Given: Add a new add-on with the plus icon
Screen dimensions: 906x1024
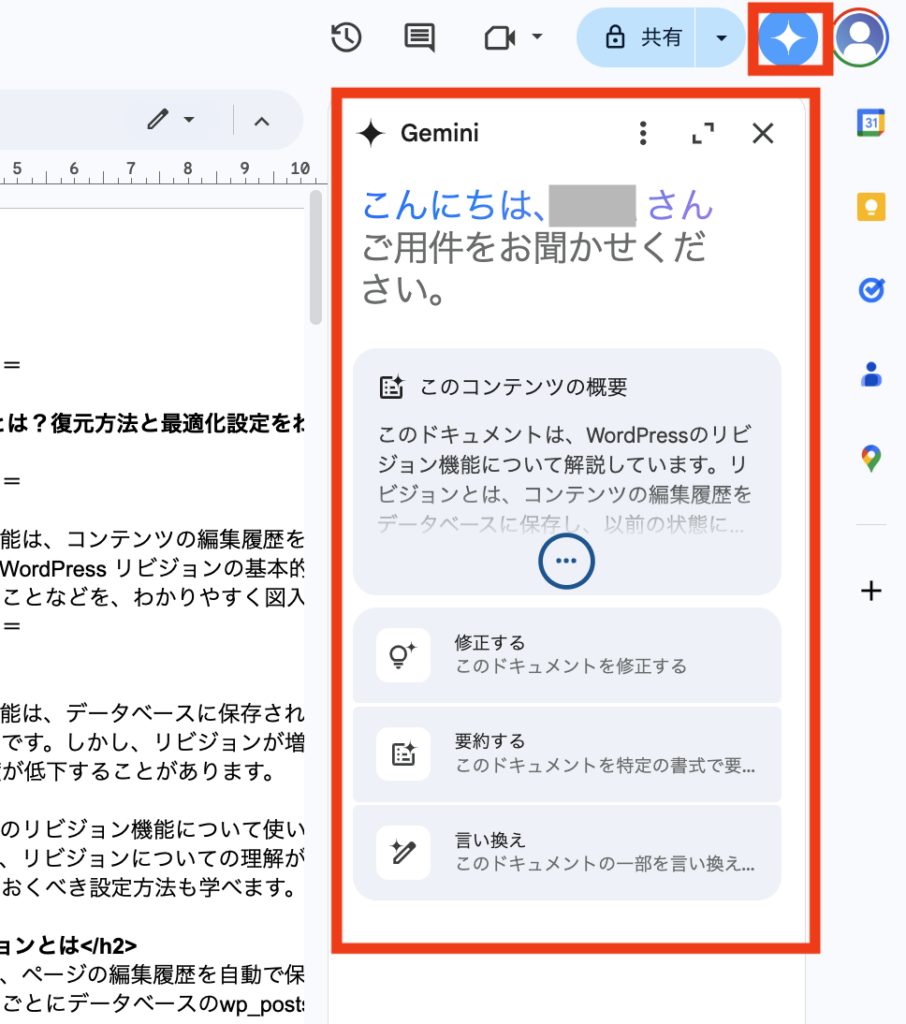Looking at the screenshot, I should point(871,591).
